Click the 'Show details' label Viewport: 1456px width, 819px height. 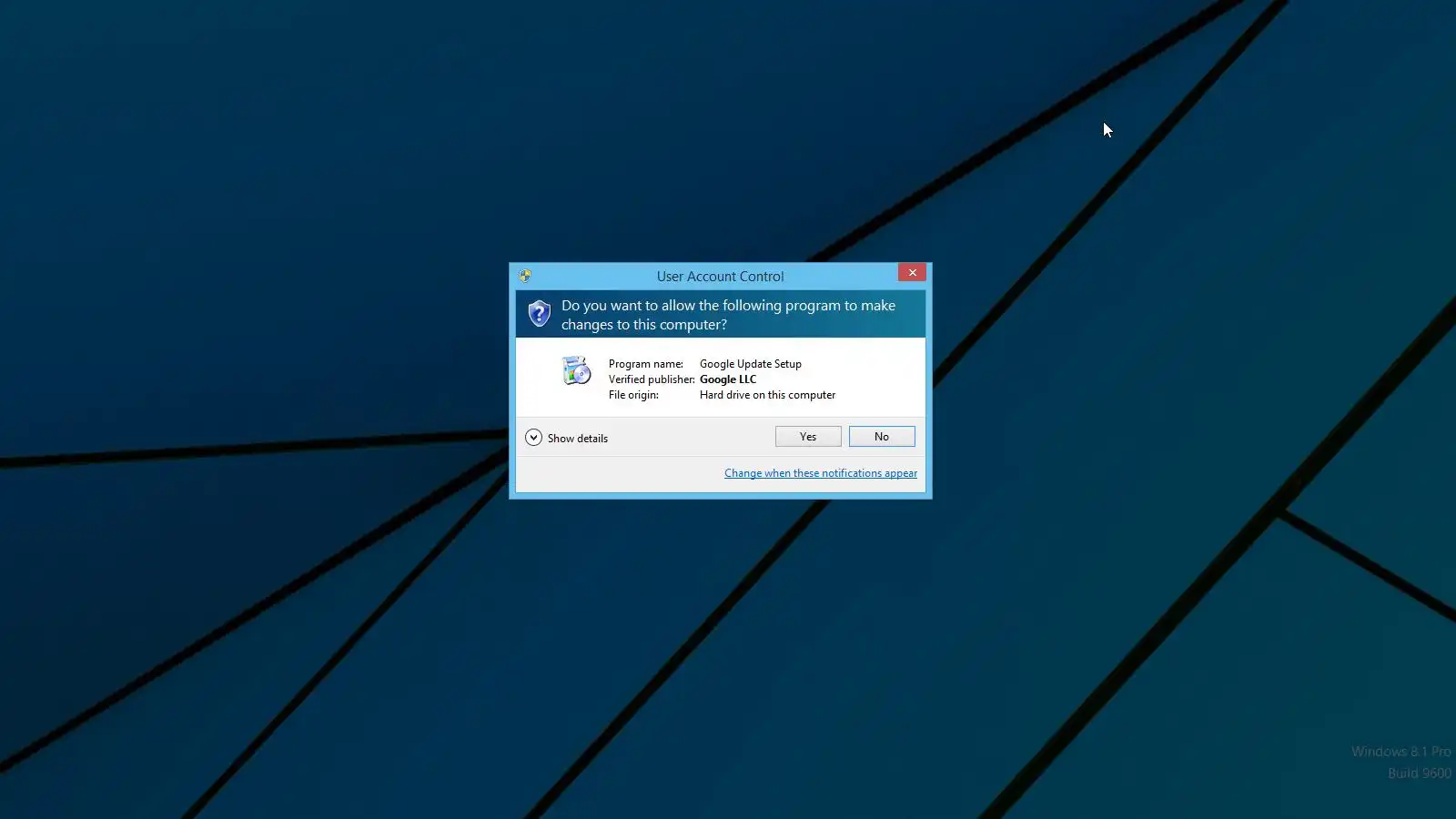[578, 439]
